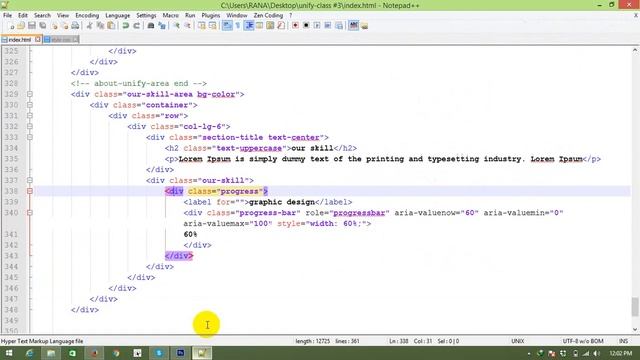Image resolution: width=640 pixels, height=360 pixels.
Task: Click Synchronize vertical scrolling icon
Action: tap(202, 26)
